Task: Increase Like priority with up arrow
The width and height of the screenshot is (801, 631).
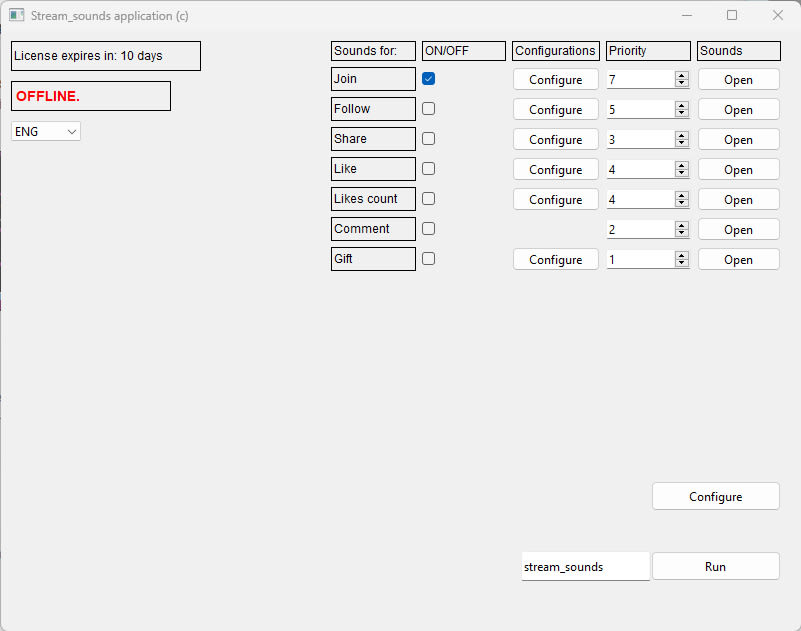Action: click(681, 165)
